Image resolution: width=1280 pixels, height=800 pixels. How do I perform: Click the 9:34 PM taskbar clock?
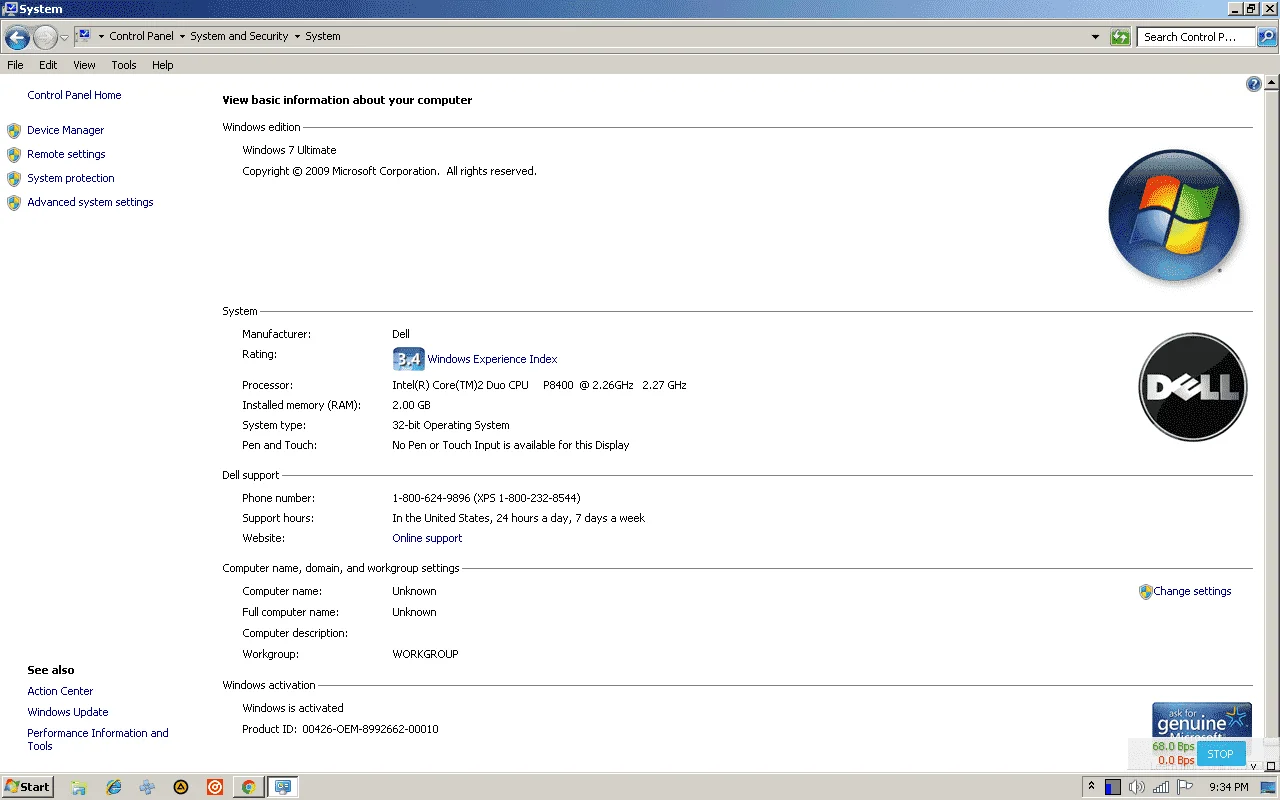tap(1229, 787)
